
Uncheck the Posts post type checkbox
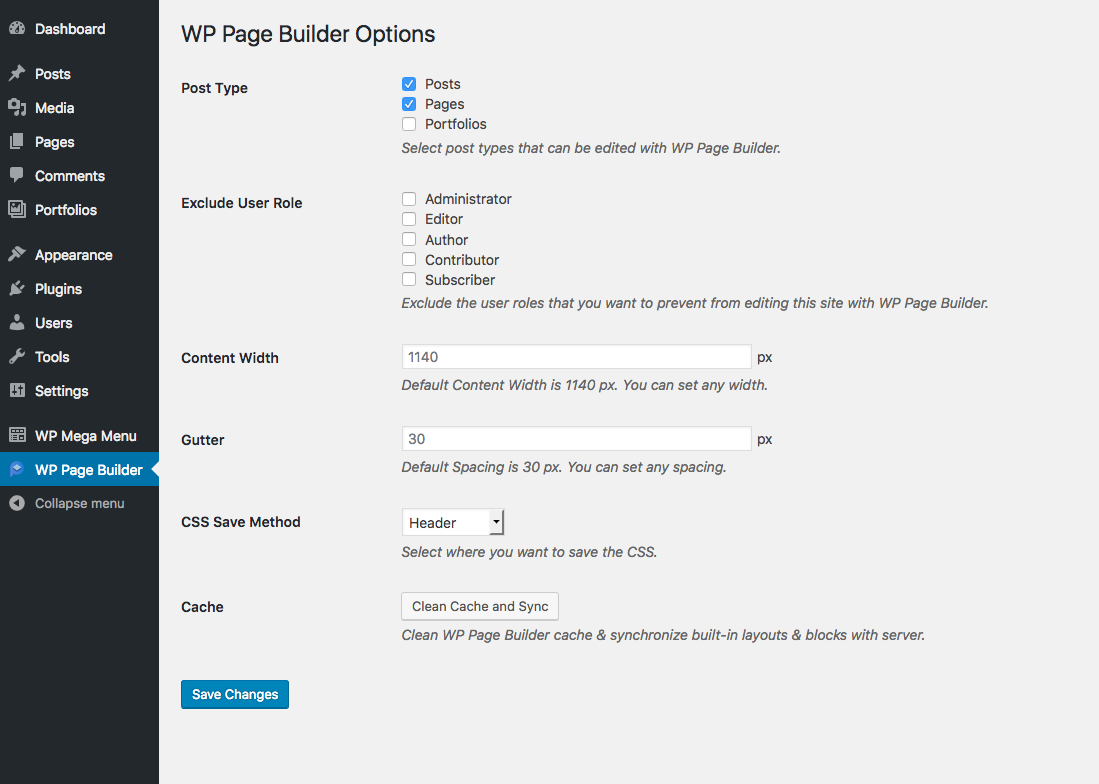tap(409, 84)
